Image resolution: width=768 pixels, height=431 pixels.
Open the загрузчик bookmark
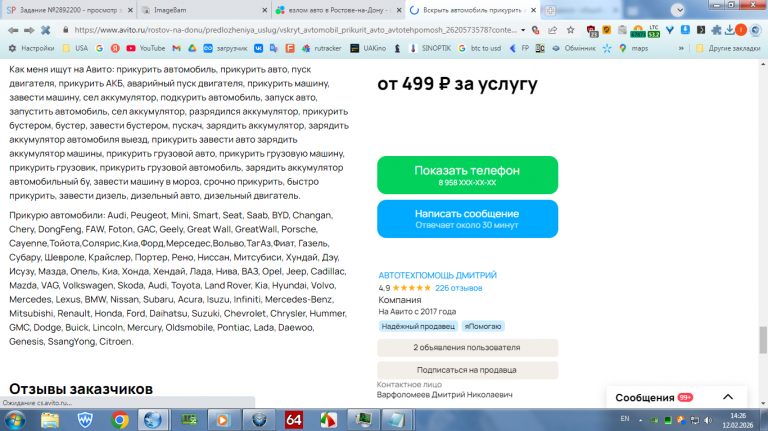[x=225, y=48]
